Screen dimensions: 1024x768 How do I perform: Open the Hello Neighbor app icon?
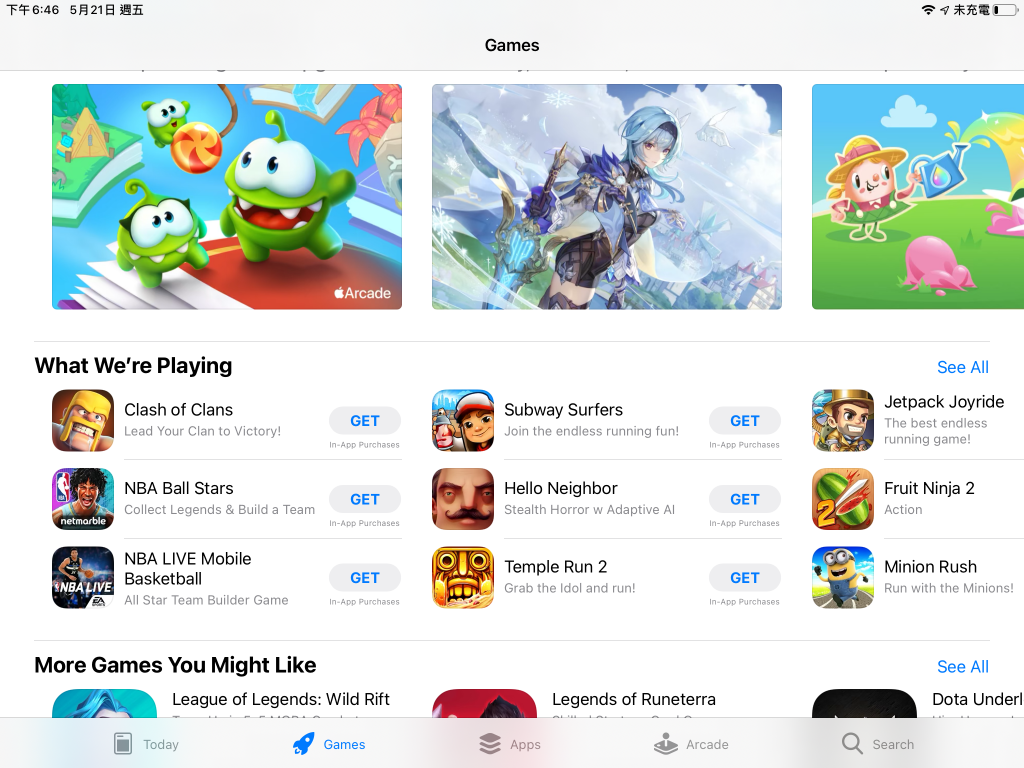click(463, 499)
